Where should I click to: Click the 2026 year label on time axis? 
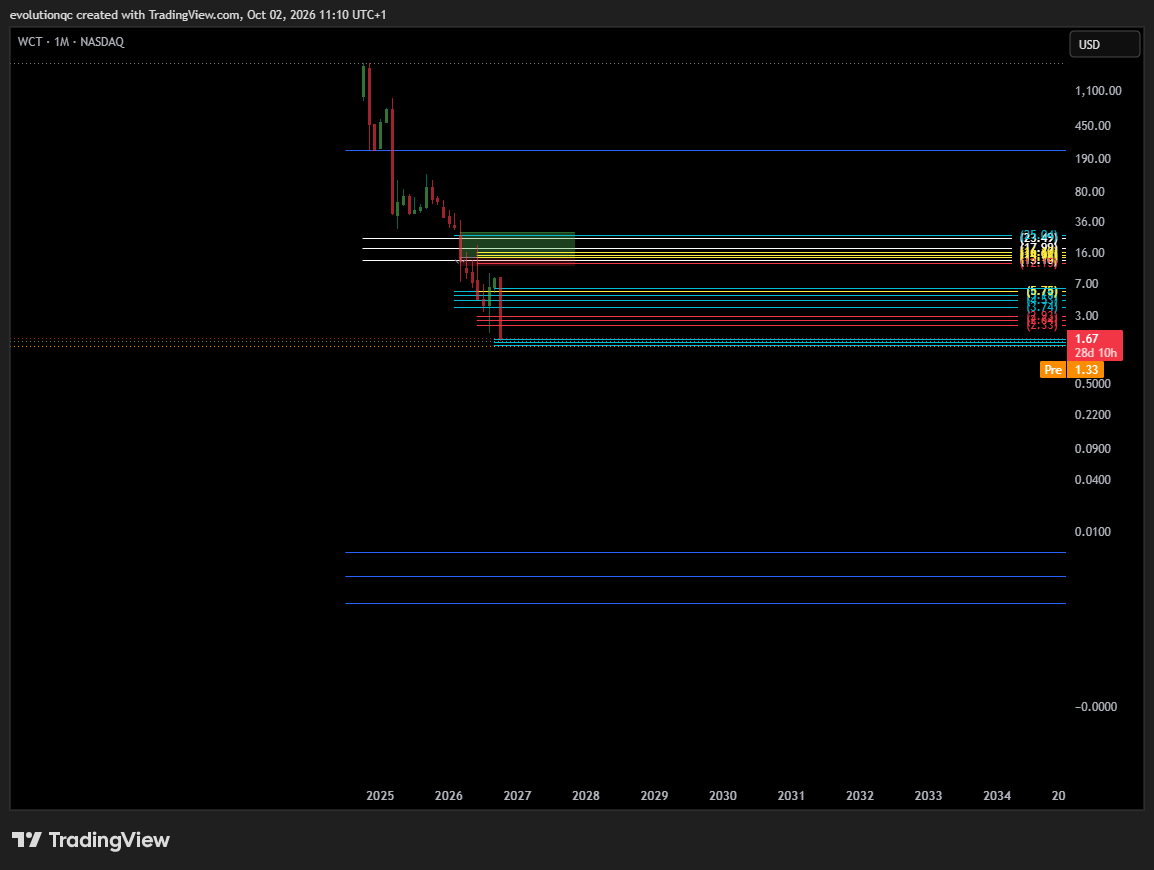click(x=449, y=796)
